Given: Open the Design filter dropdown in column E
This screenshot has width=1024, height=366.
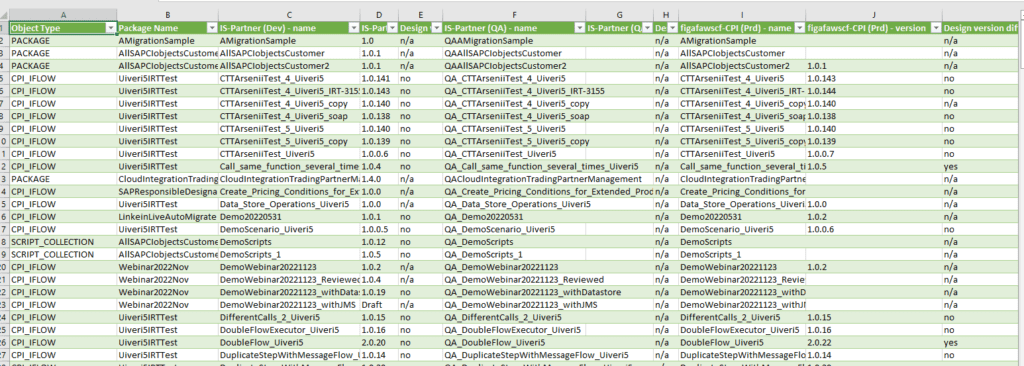Looking at the screenshot, I should tap(436, 28).
